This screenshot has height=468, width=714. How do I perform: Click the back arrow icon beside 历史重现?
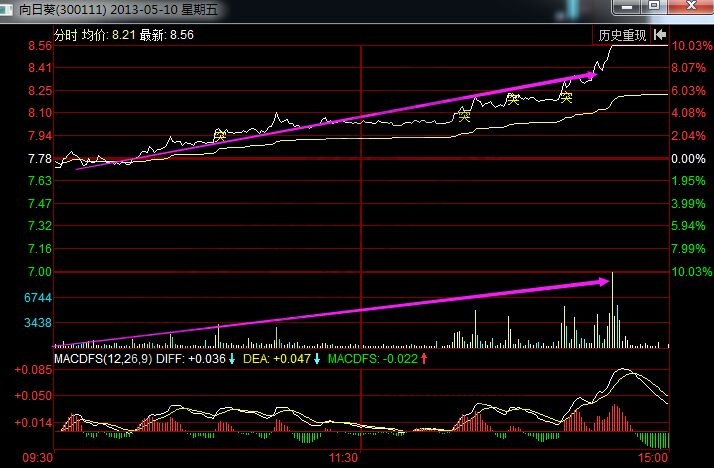coord(660,35)
